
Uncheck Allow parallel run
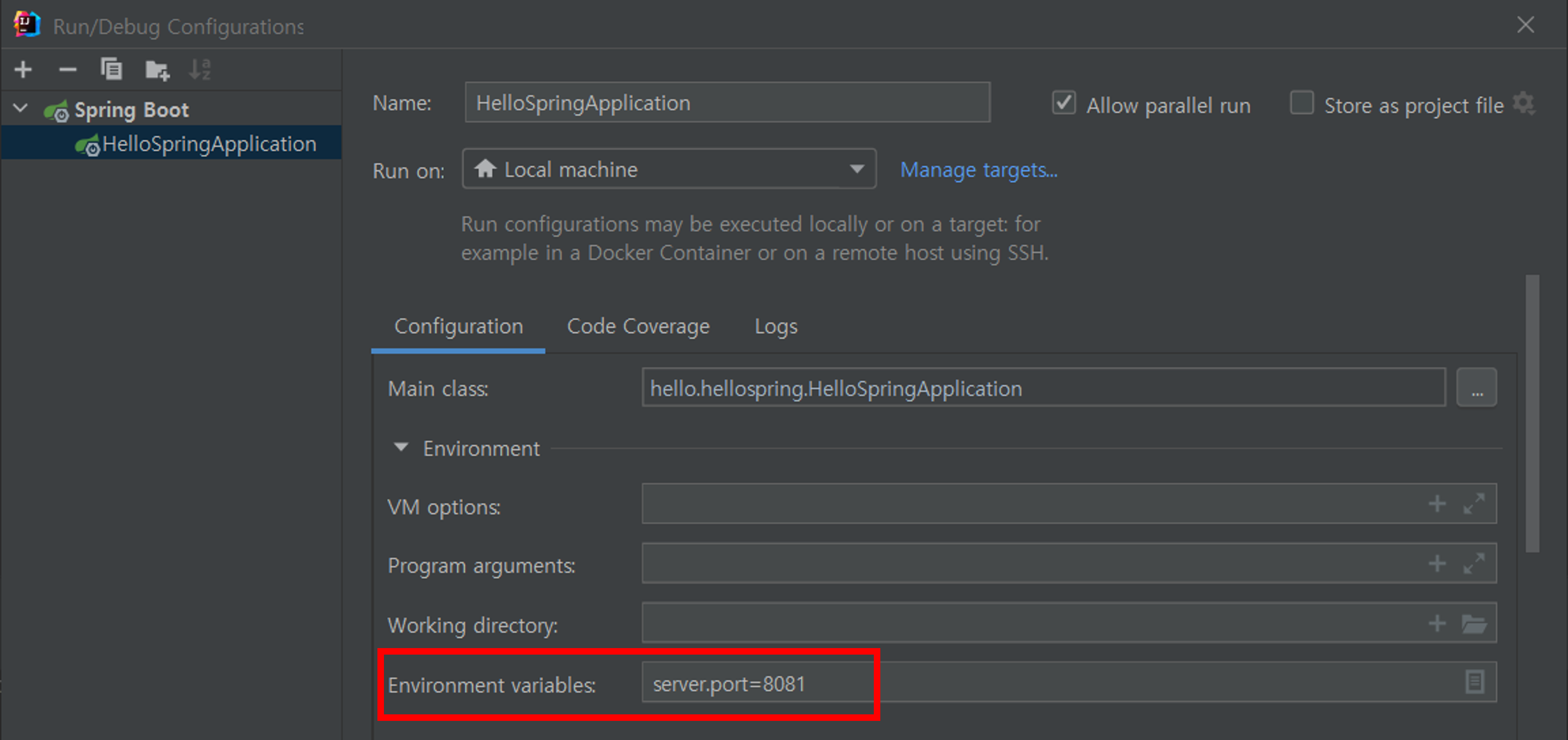[1063, 102]
